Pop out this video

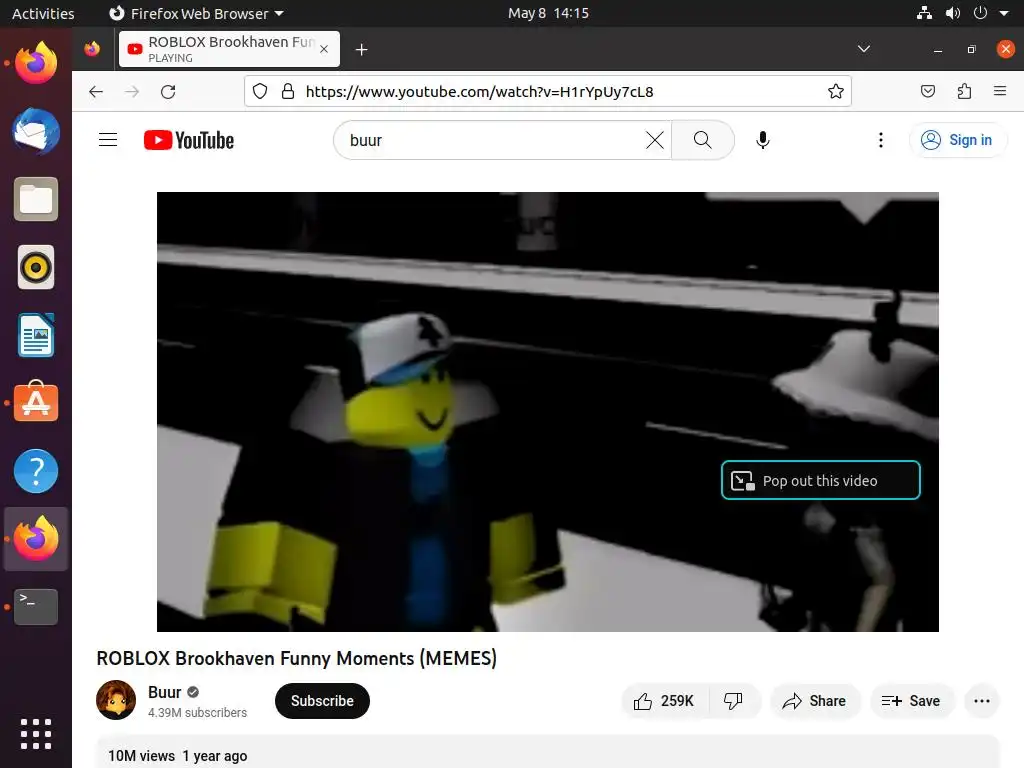coord(820,481)
